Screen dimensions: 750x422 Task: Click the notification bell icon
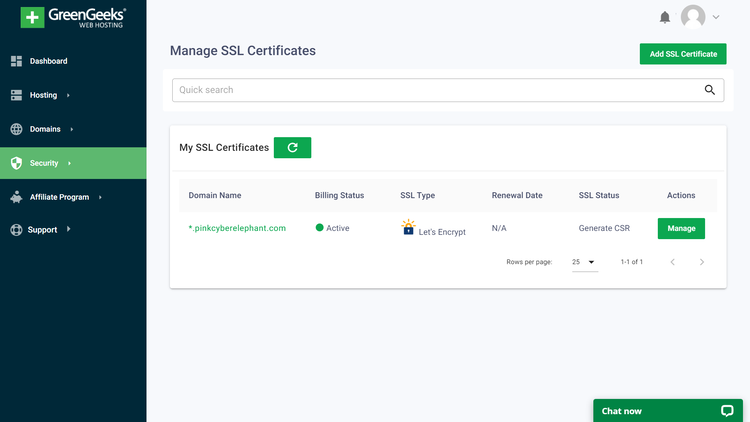(665, 17)
